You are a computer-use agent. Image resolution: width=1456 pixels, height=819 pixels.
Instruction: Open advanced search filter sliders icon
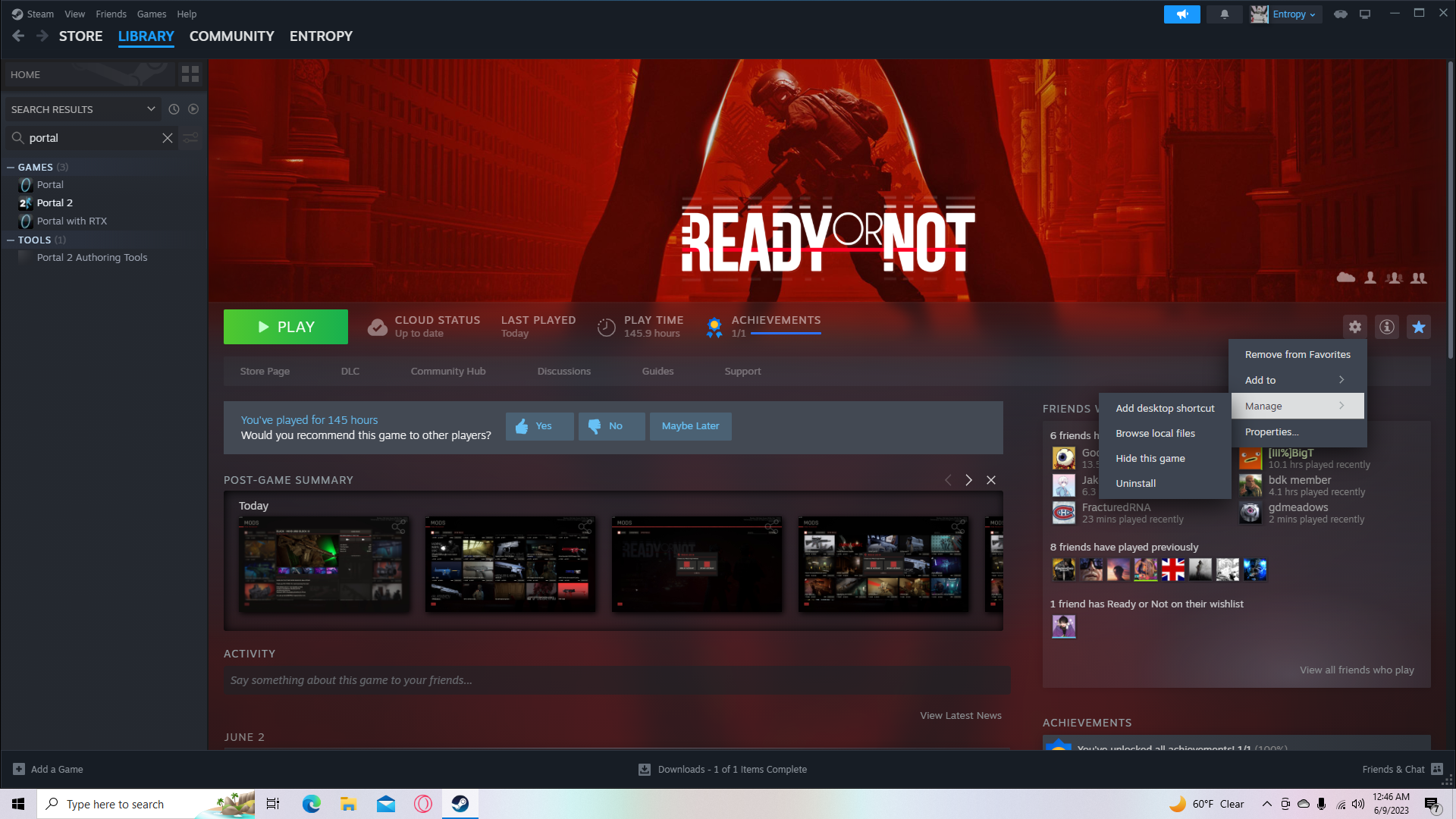point(191,138)
